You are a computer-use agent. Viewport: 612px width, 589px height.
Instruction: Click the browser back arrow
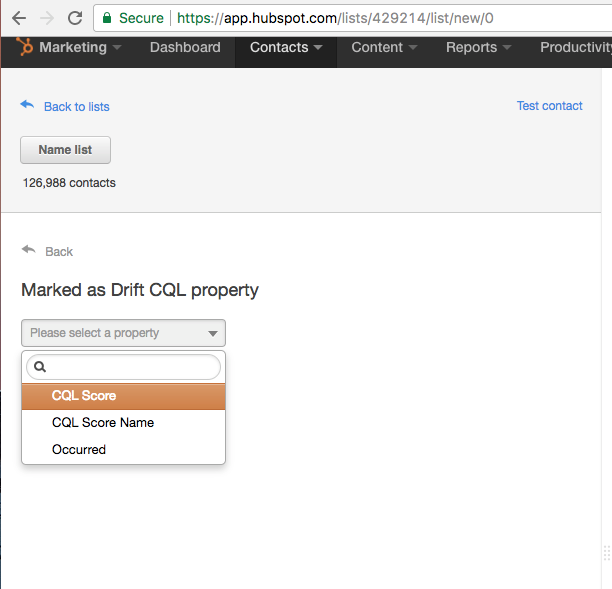pos(19,18)
